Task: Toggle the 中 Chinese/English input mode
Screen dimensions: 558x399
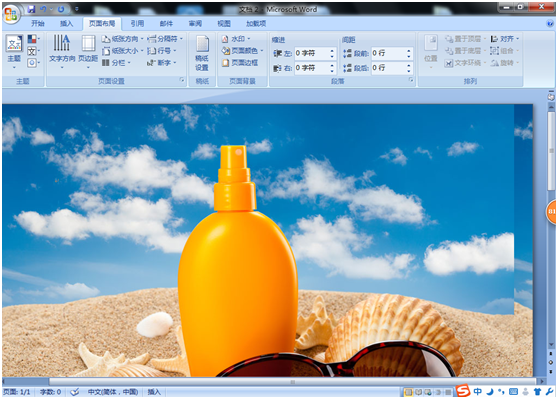Action: 478,392
